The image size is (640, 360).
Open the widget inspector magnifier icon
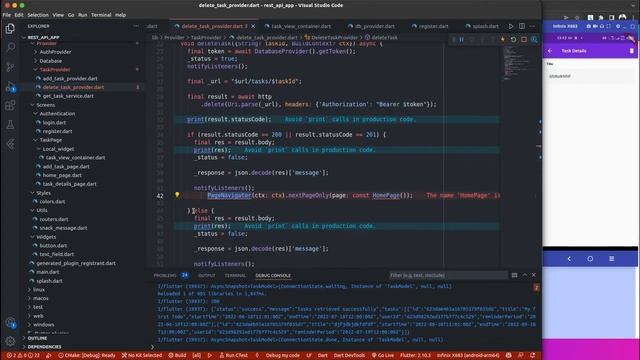(x=534, y=40)
